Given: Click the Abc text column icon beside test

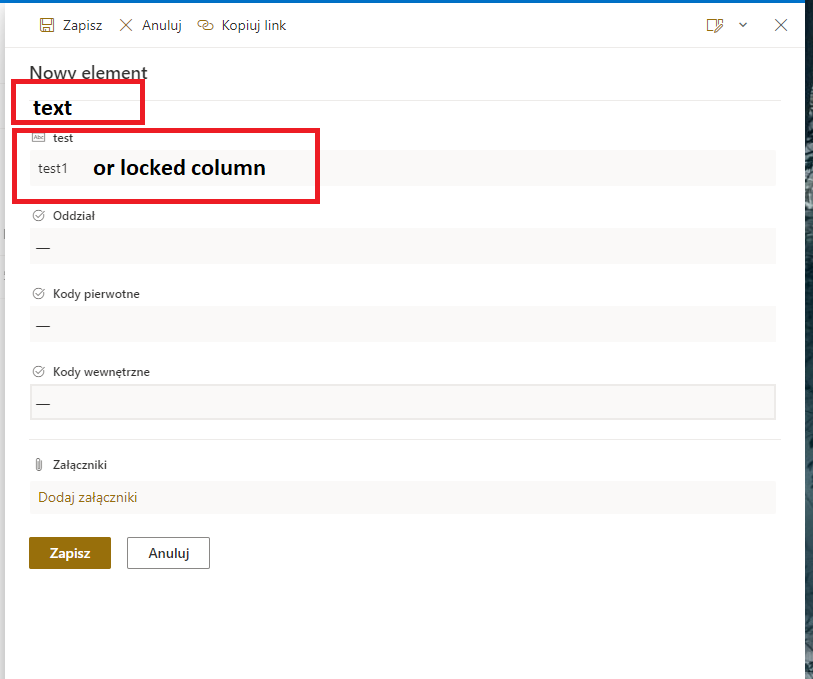Looking at the screenshot, I should (38, 138).
